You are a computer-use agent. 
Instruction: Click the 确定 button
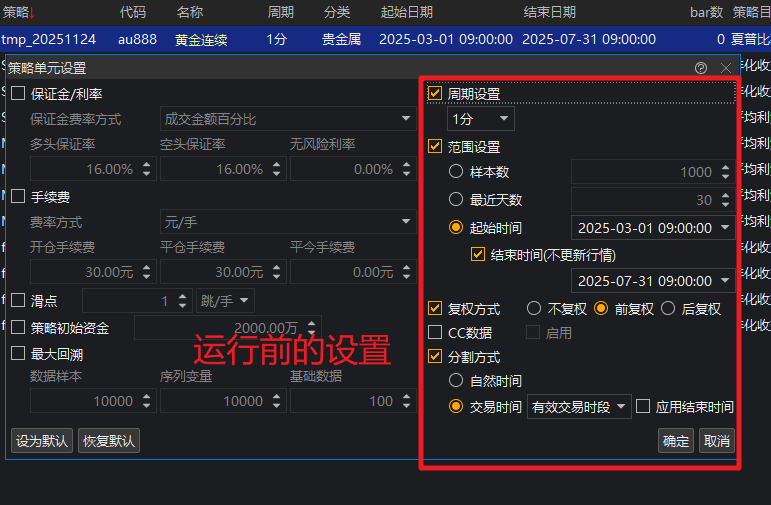[x=676, y=440]
